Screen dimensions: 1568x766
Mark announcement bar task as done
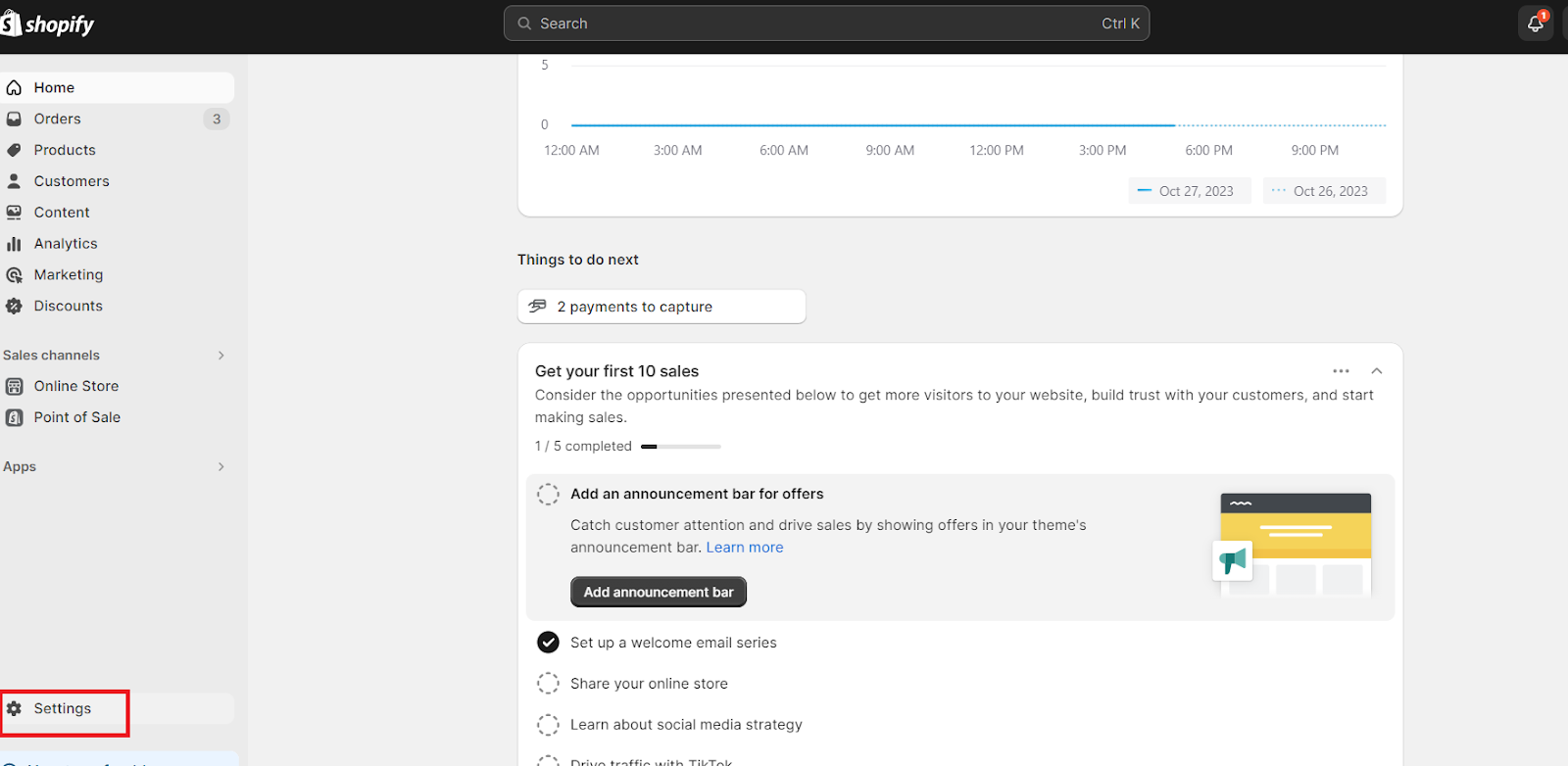(x=548, y=495)
